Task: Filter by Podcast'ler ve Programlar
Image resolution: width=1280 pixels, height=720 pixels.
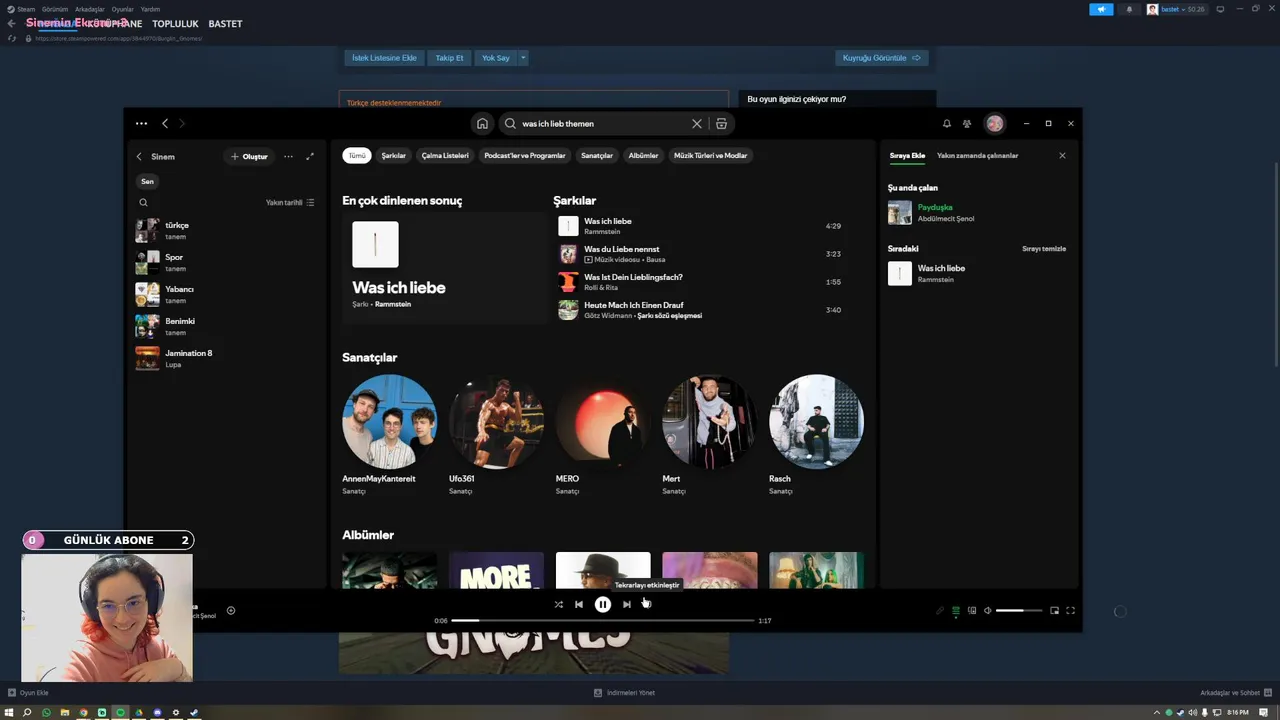Action: (x=525, y=156)
